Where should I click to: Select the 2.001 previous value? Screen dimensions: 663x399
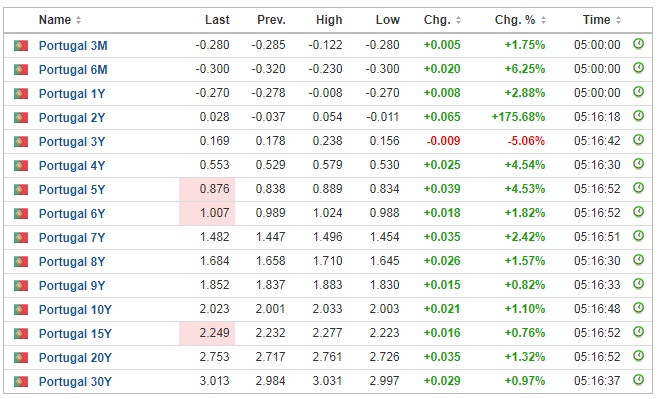tap(270, 309)
